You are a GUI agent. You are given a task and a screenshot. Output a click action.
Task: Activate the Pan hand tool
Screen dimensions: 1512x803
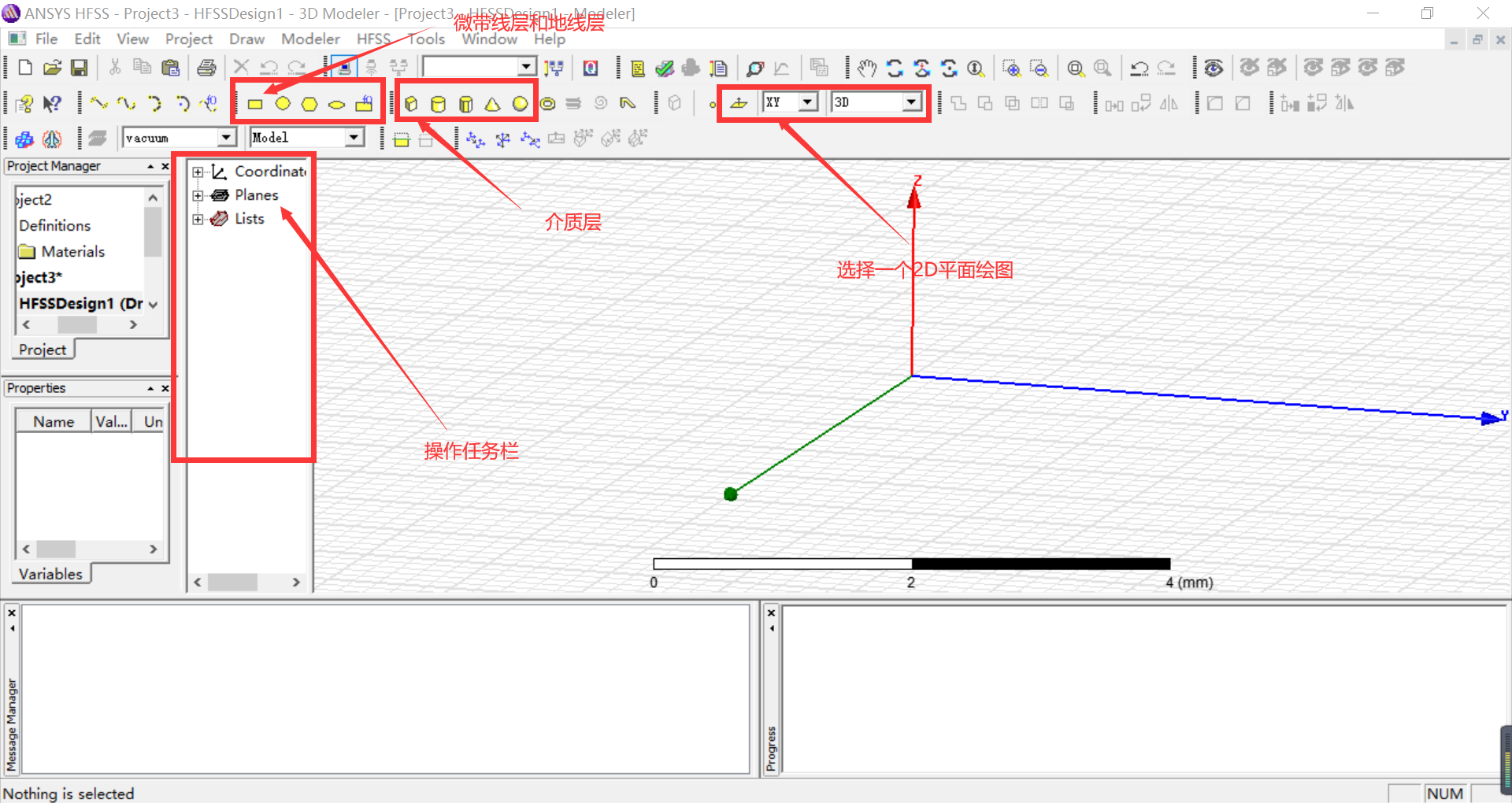click(x=867, y=68)
